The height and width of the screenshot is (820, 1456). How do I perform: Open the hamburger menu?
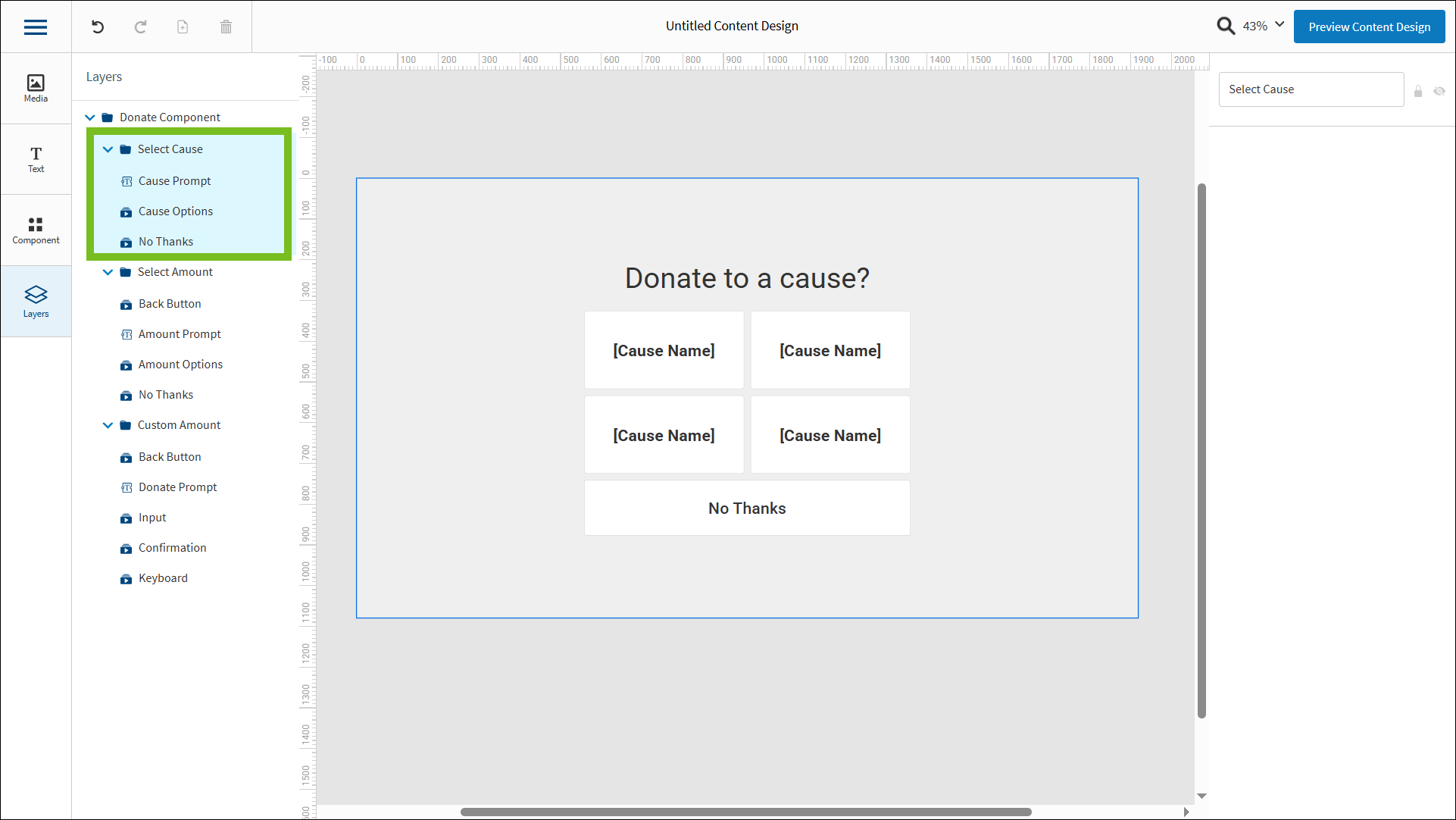36,27
